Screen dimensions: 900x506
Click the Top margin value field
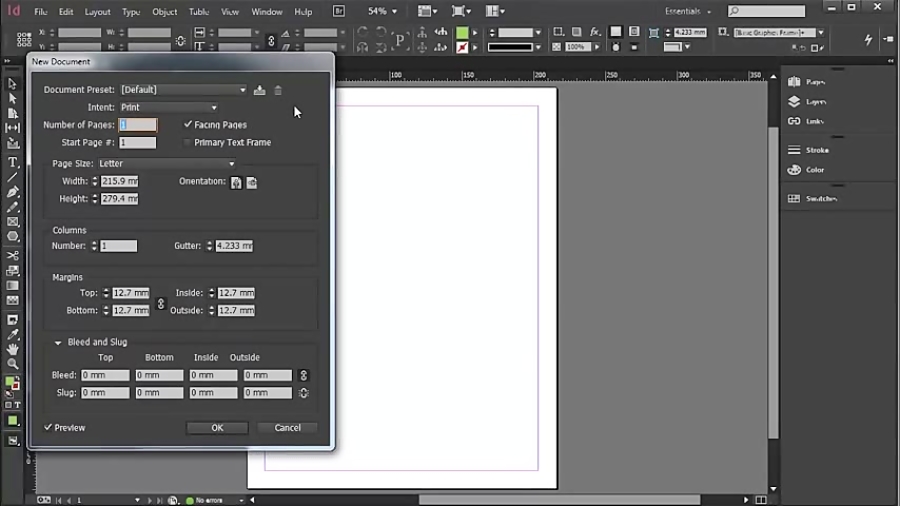tap(131, 293)
